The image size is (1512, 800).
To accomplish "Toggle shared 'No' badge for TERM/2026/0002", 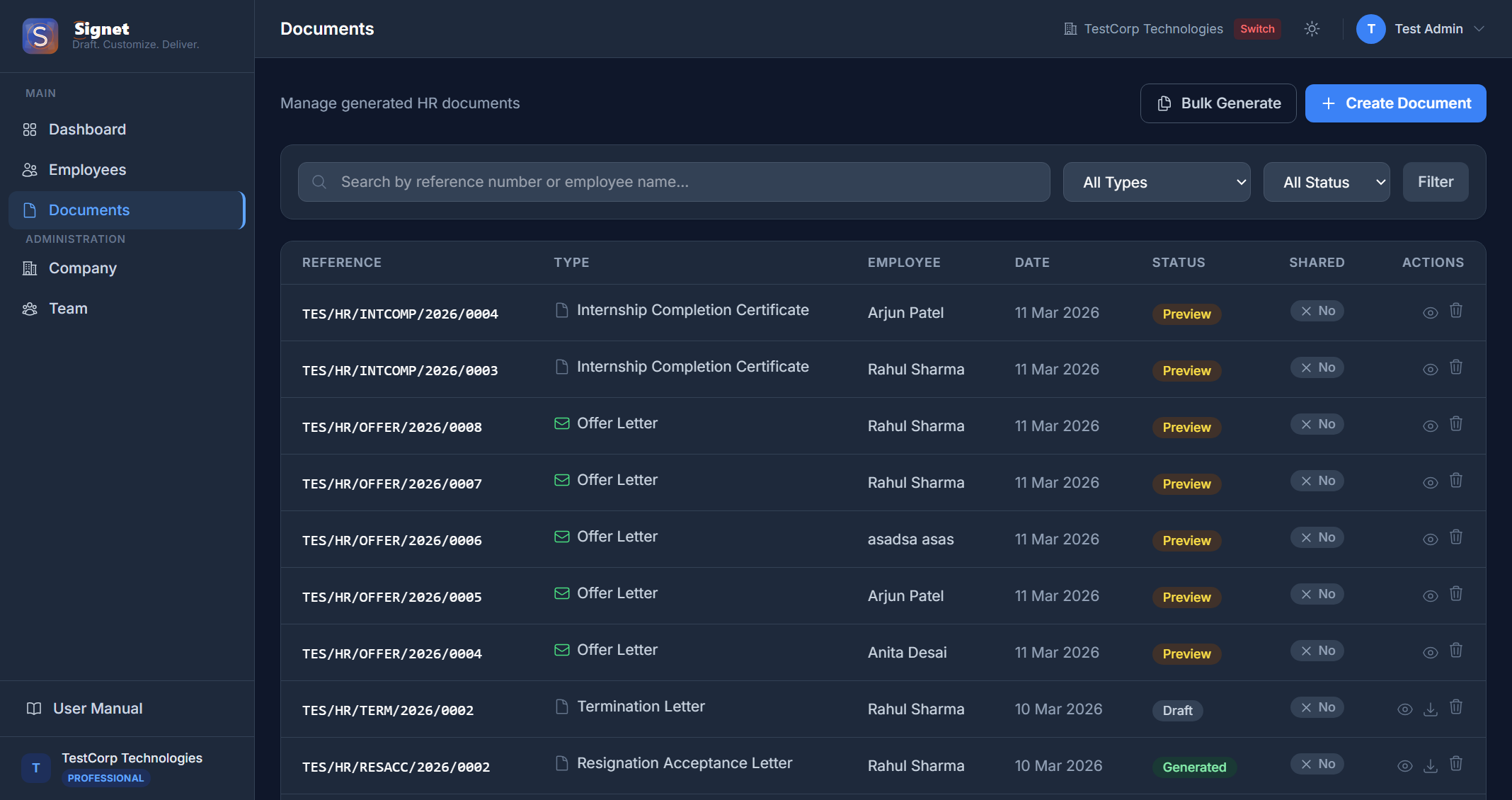I will point(1317,707).
